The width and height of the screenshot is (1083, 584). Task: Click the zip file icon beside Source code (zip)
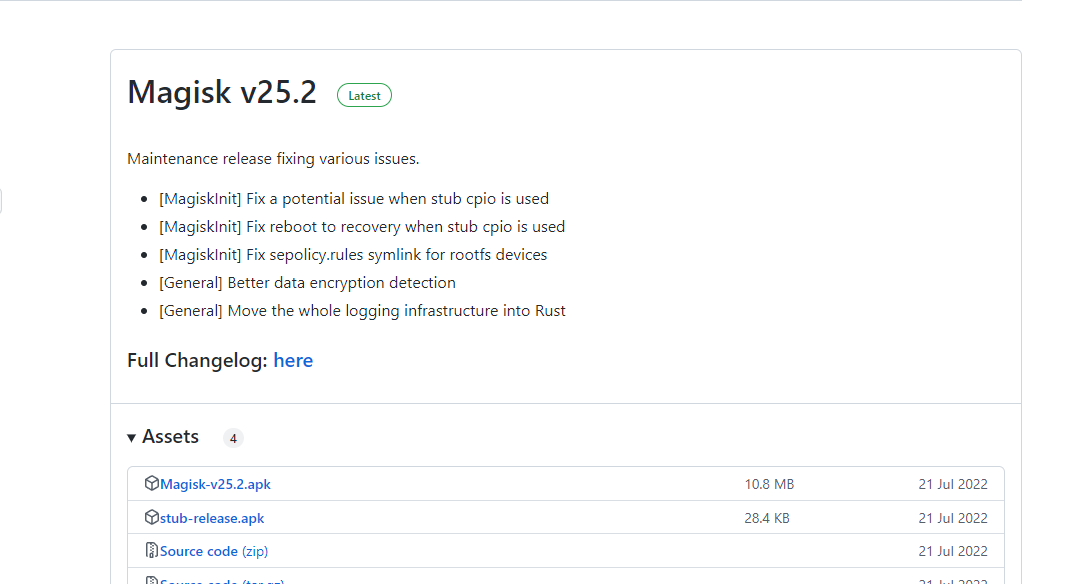point(151,550)
